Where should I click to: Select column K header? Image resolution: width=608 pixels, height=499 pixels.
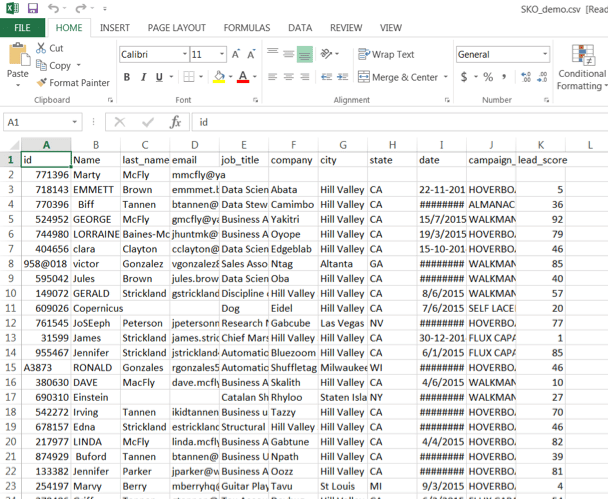click(x=541, y=145)
